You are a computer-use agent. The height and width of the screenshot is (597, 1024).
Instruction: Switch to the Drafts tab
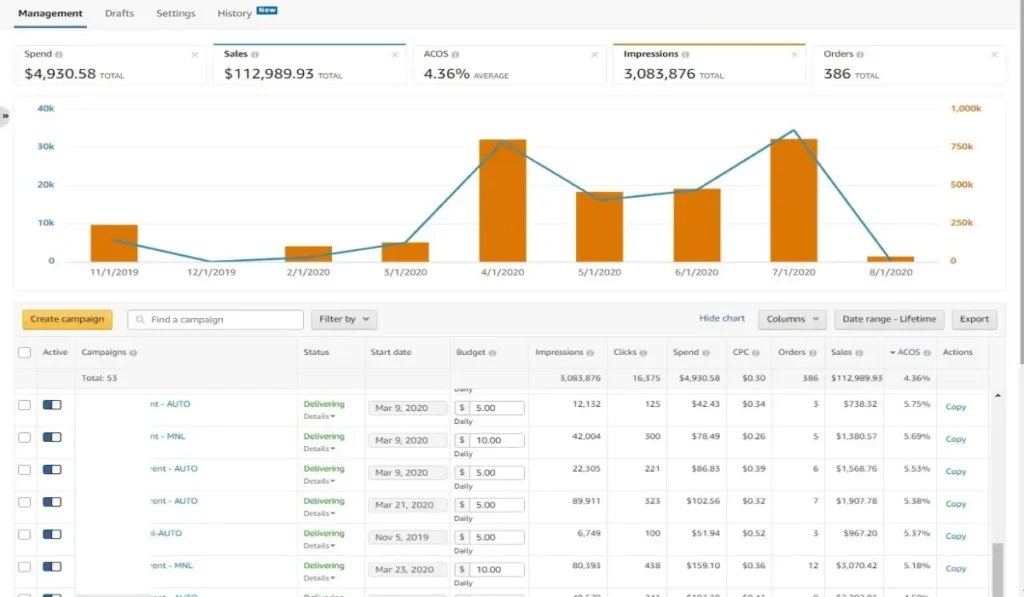tap(119, 14)
